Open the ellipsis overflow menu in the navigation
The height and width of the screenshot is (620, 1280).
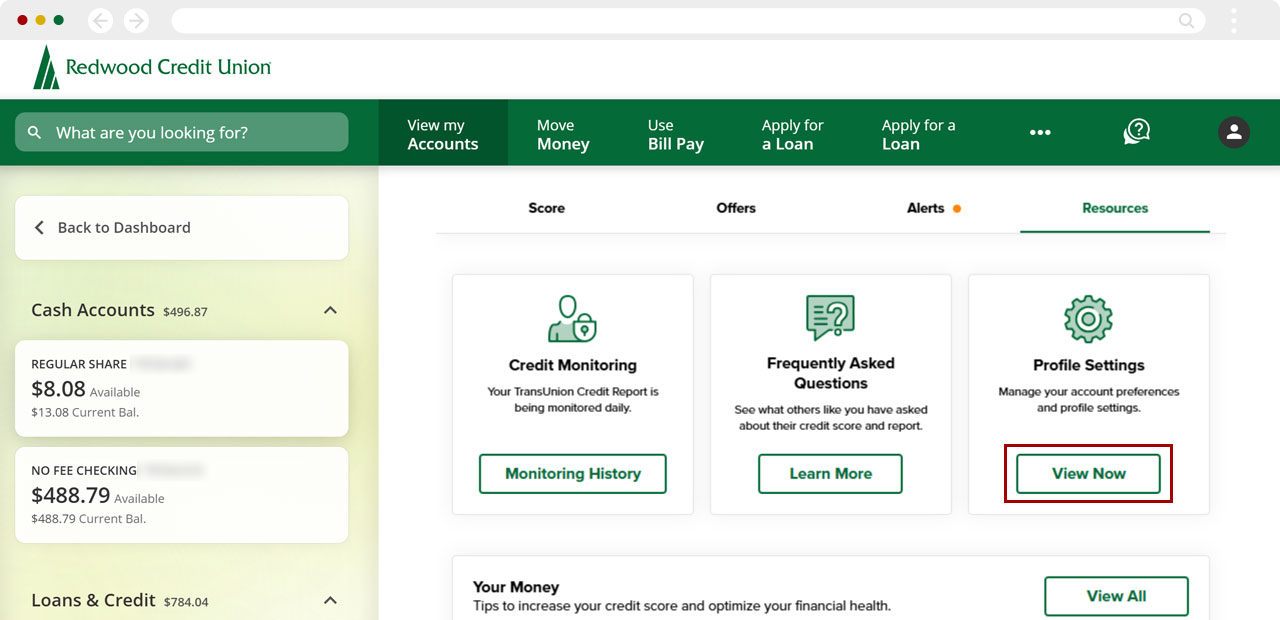[1040, 132]
